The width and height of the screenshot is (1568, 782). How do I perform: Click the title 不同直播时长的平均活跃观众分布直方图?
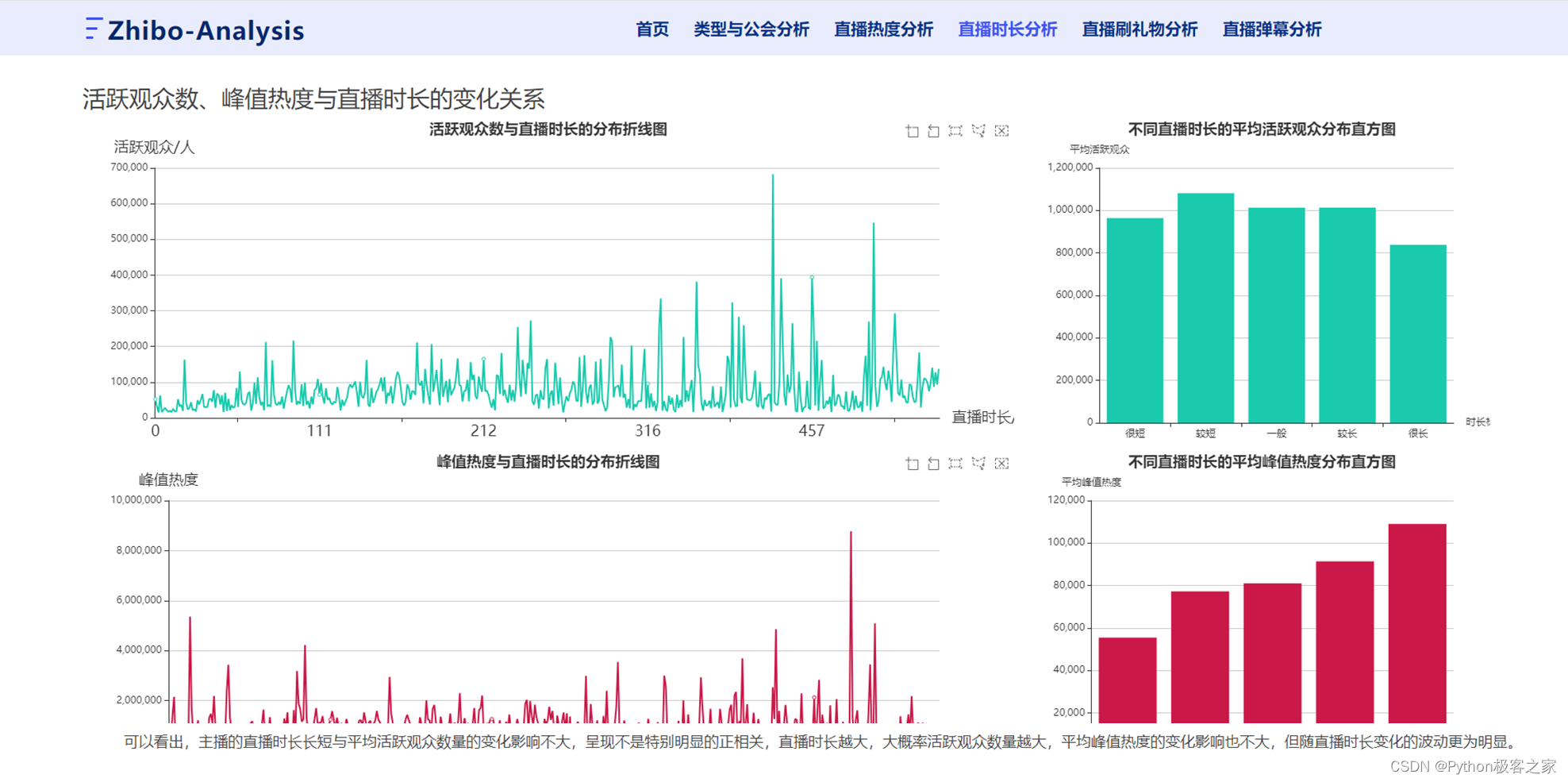[x=1262, y=129]
